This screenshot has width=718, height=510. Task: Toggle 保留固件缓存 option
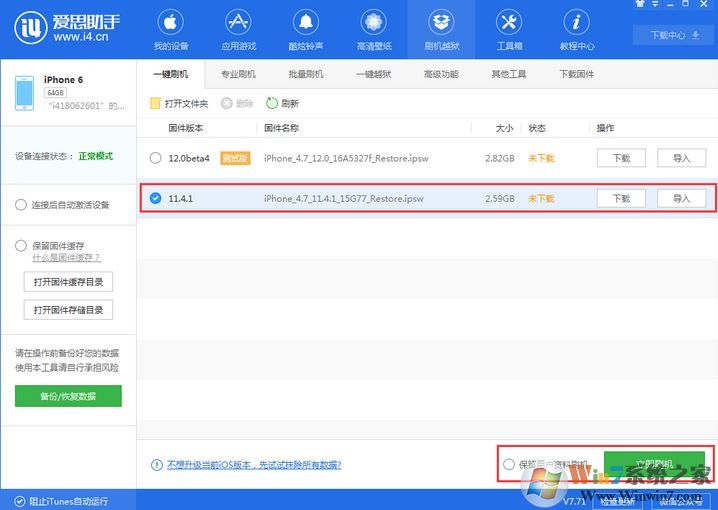point(21,246)
